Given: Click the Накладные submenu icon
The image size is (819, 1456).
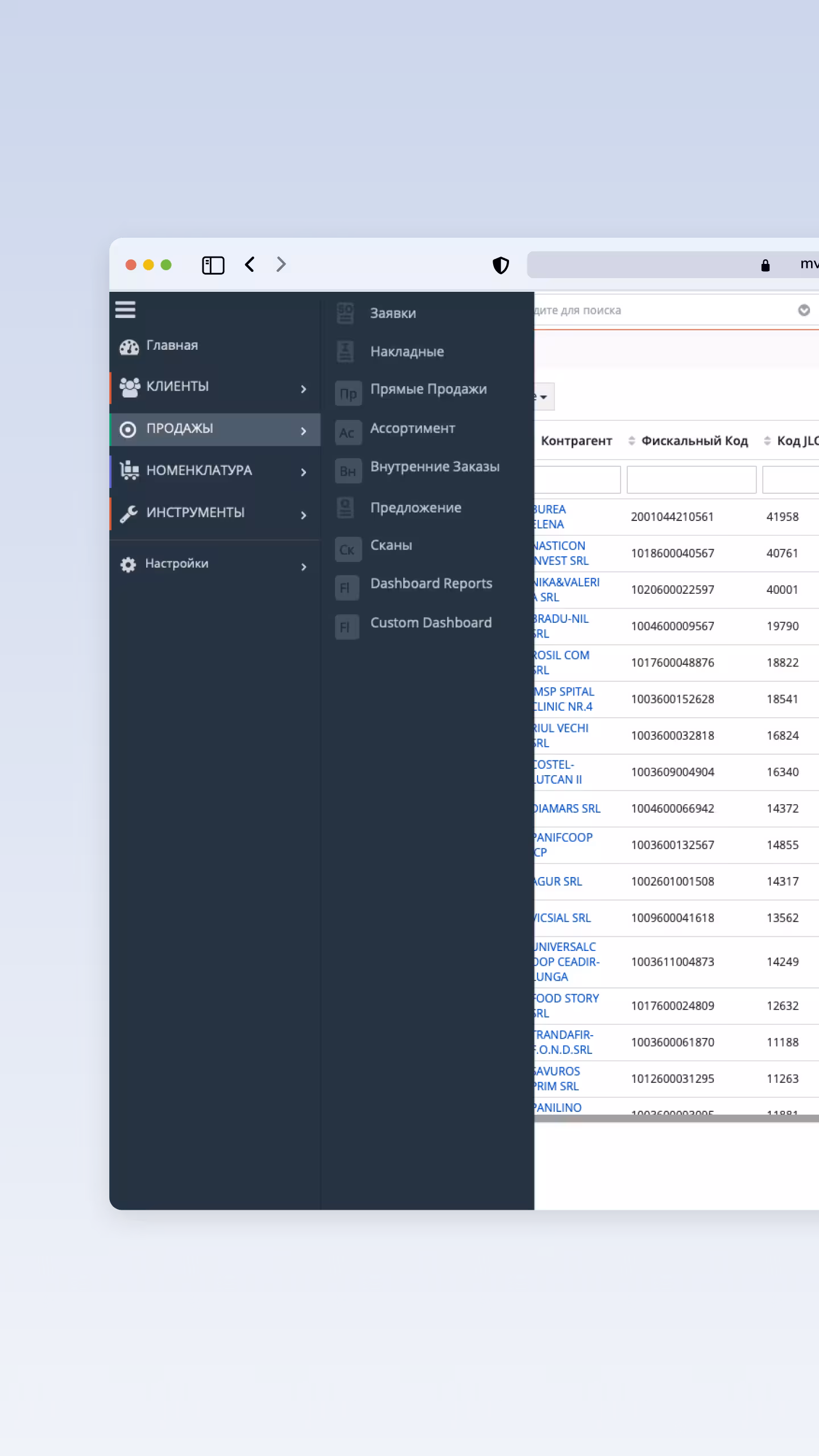Looking at the screenshot, I should point(345,352).
